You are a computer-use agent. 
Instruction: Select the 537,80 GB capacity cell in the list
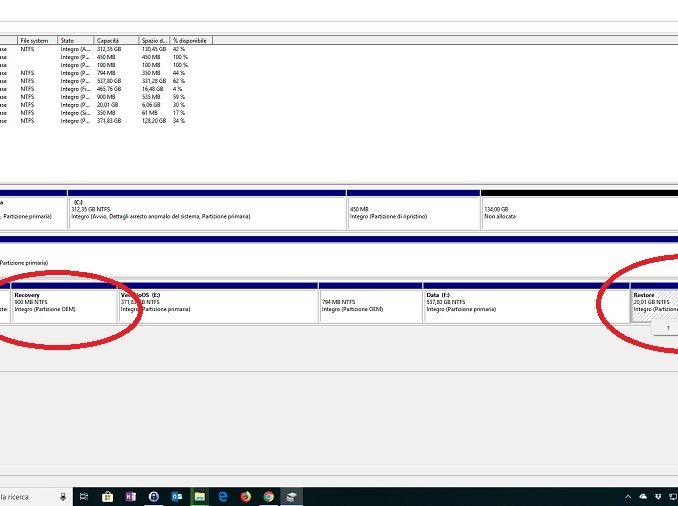pos(109,81)
